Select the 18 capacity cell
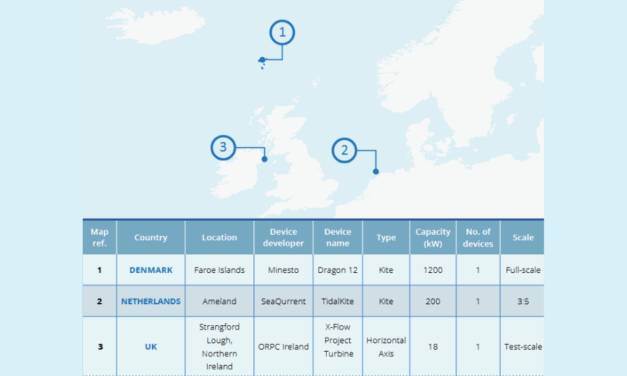Screen dimensions: 627x376 [x=433, y=346]
